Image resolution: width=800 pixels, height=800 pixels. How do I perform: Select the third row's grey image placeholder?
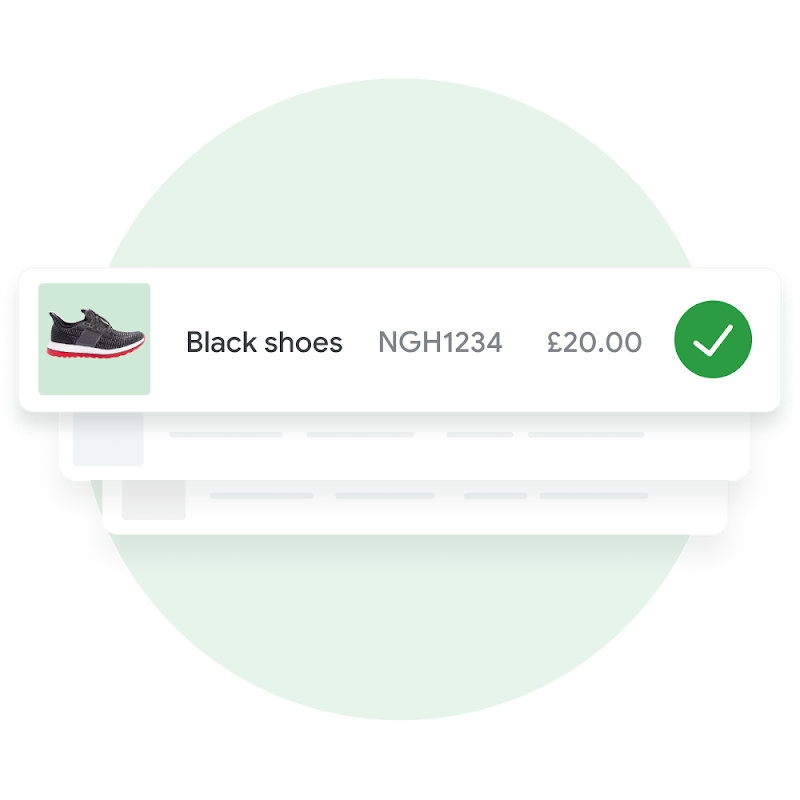[x=154, y=500]
